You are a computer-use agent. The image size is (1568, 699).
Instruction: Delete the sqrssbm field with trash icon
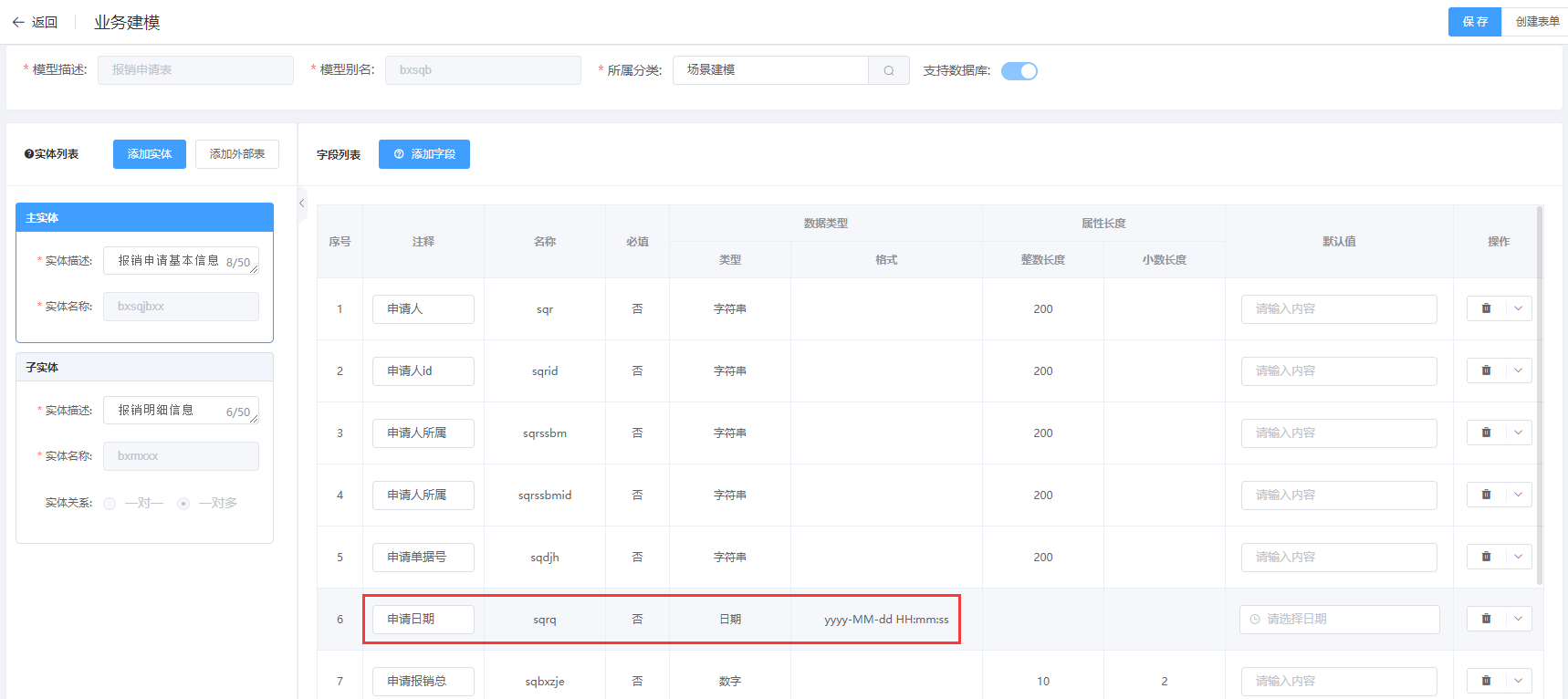(1486, 433)
